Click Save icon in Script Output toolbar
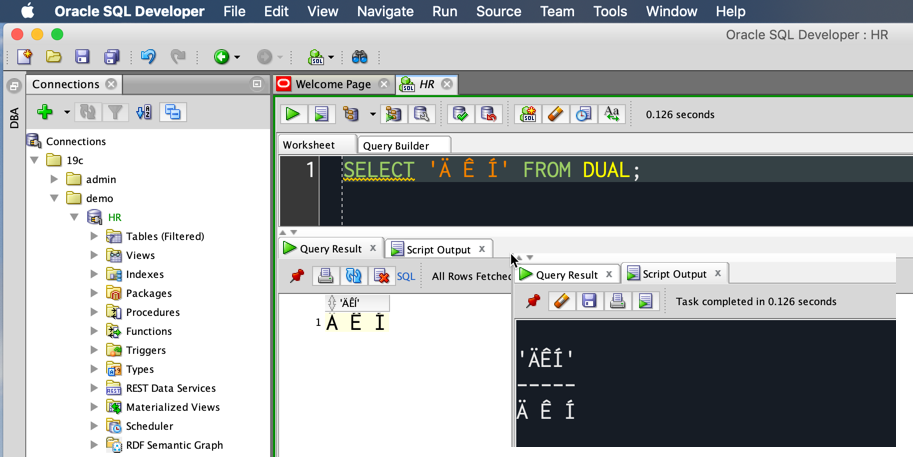Viewport: 913px width, 457px height. tap(589, 301)
